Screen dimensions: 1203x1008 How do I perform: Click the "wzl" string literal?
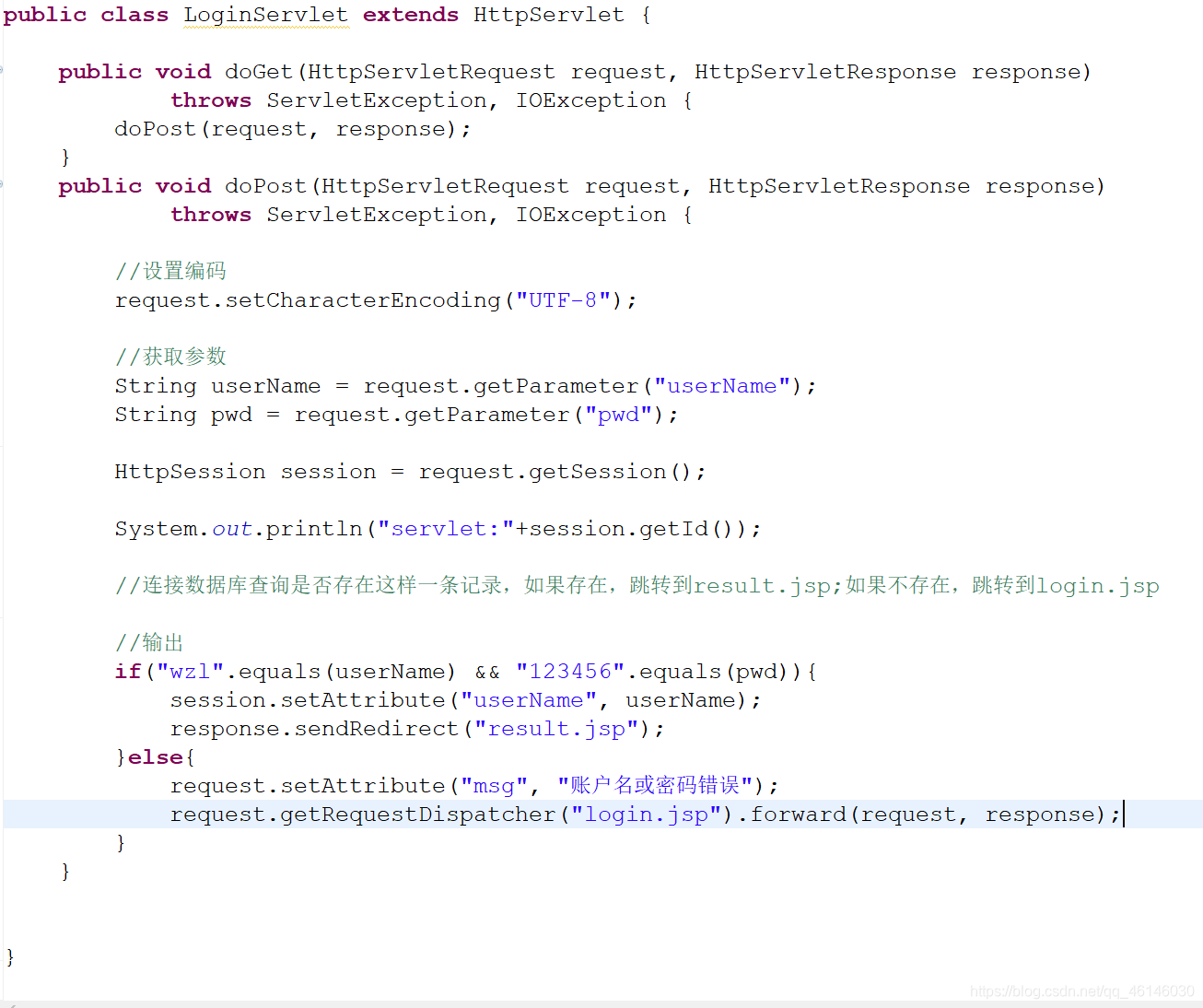pyautogui.click(x=191, y=672)
